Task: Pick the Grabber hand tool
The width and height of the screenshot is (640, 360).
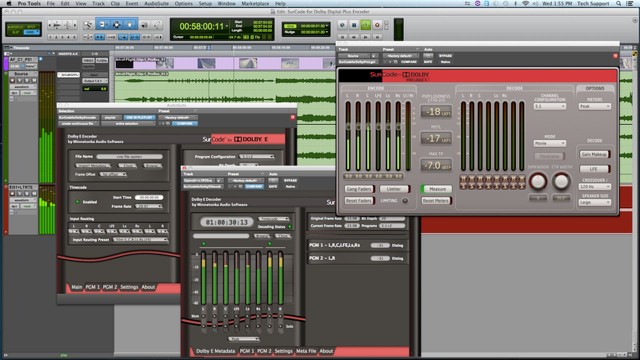Action: [130, 25]
